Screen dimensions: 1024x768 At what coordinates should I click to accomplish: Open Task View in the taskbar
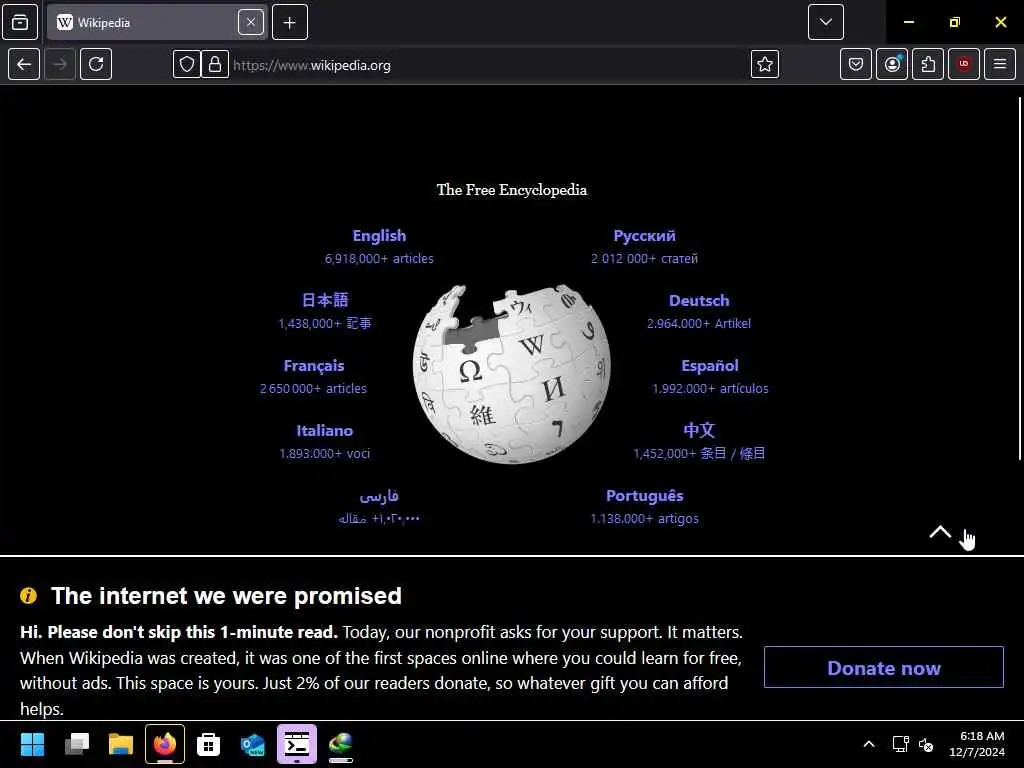click(76, 744)
